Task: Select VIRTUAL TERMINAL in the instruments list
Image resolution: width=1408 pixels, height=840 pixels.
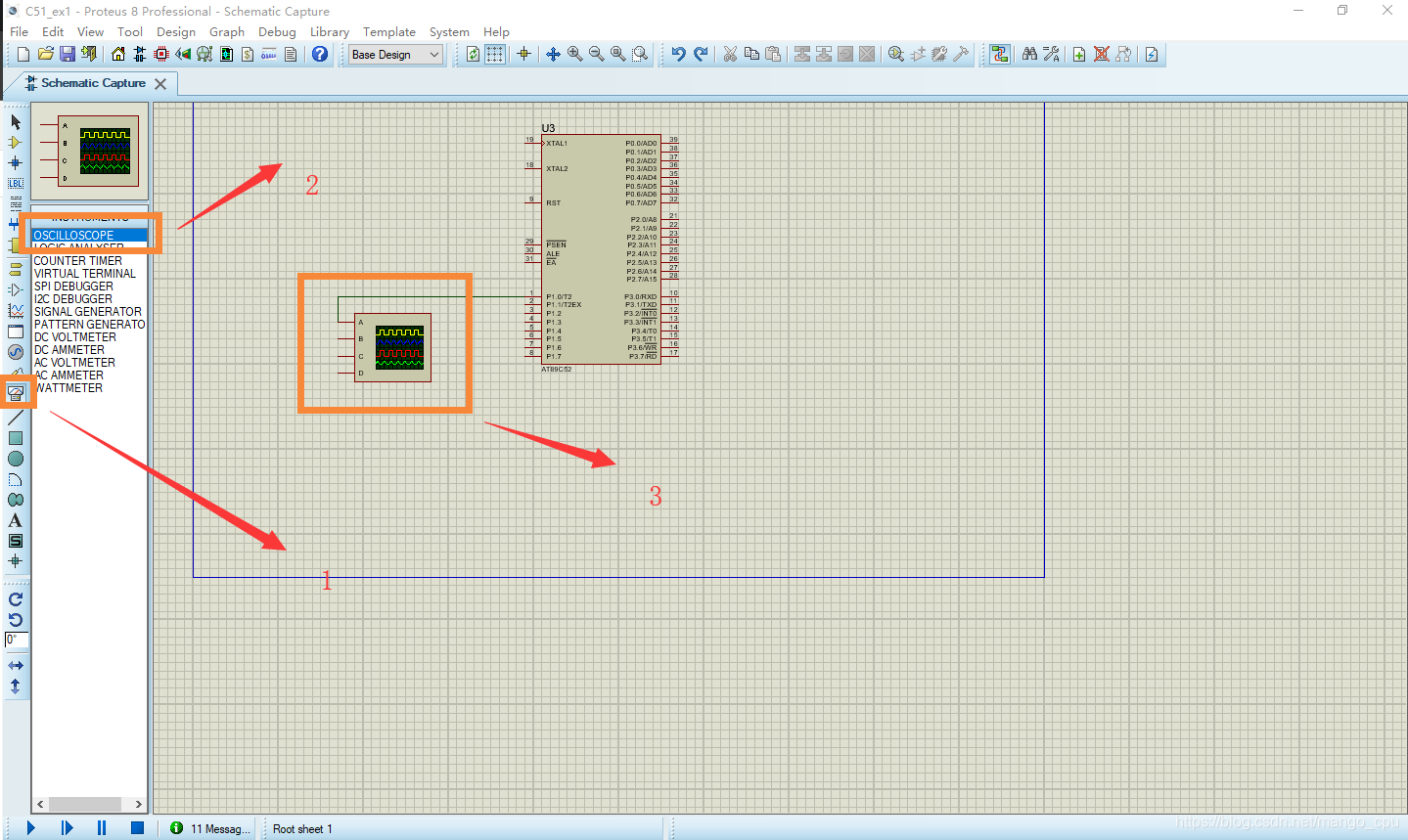Action: [85, 274]
